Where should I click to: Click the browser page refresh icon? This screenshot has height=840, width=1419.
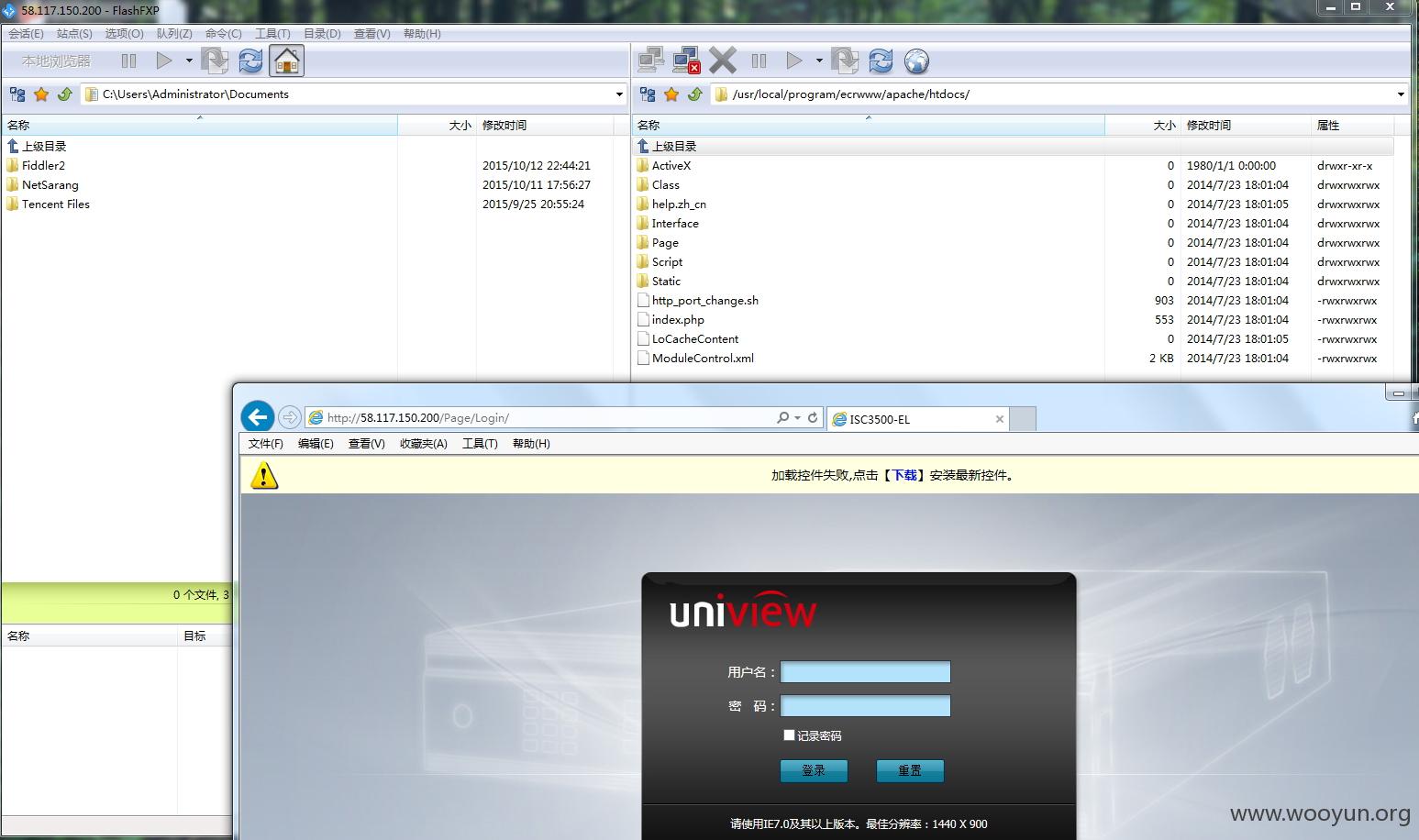tap(813, 417)
